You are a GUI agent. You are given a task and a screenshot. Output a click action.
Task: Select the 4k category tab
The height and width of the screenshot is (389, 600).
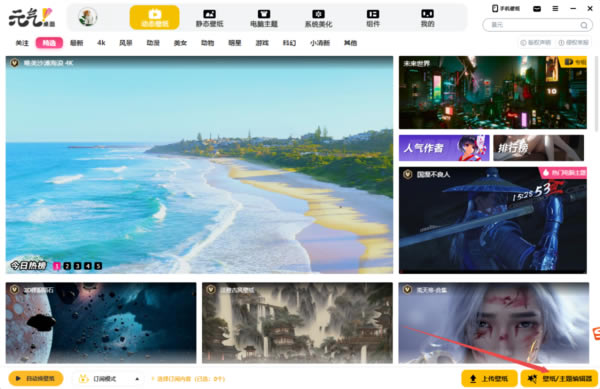pyautogui.click(x=101, y=43)
